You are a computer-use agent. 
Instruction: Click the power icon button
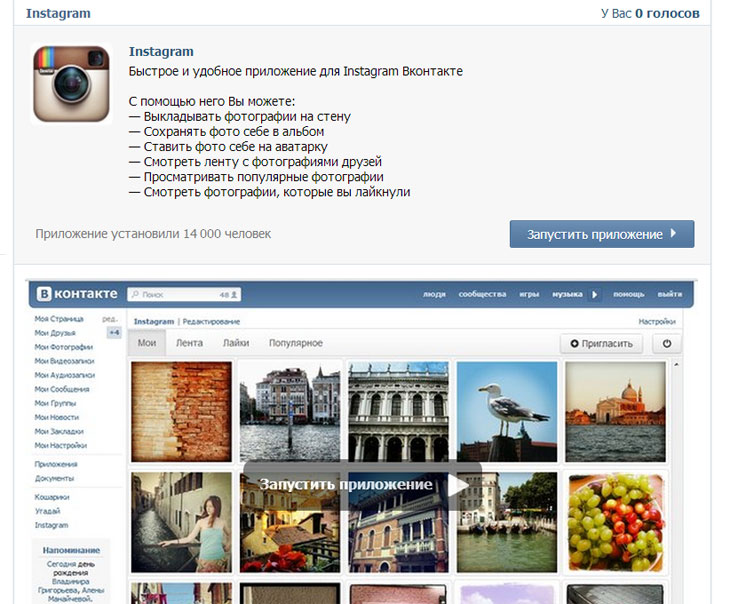(666, 343)
